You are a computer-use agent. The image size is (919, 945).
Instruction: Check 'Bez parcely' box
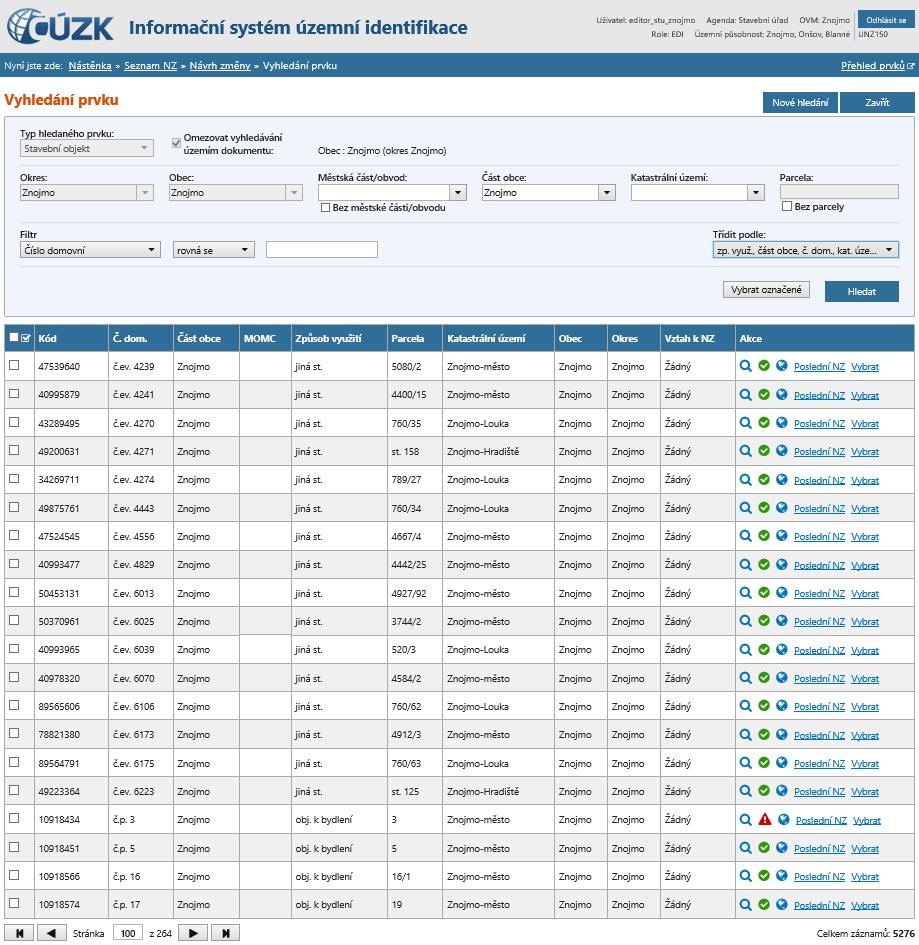point(786,206)
